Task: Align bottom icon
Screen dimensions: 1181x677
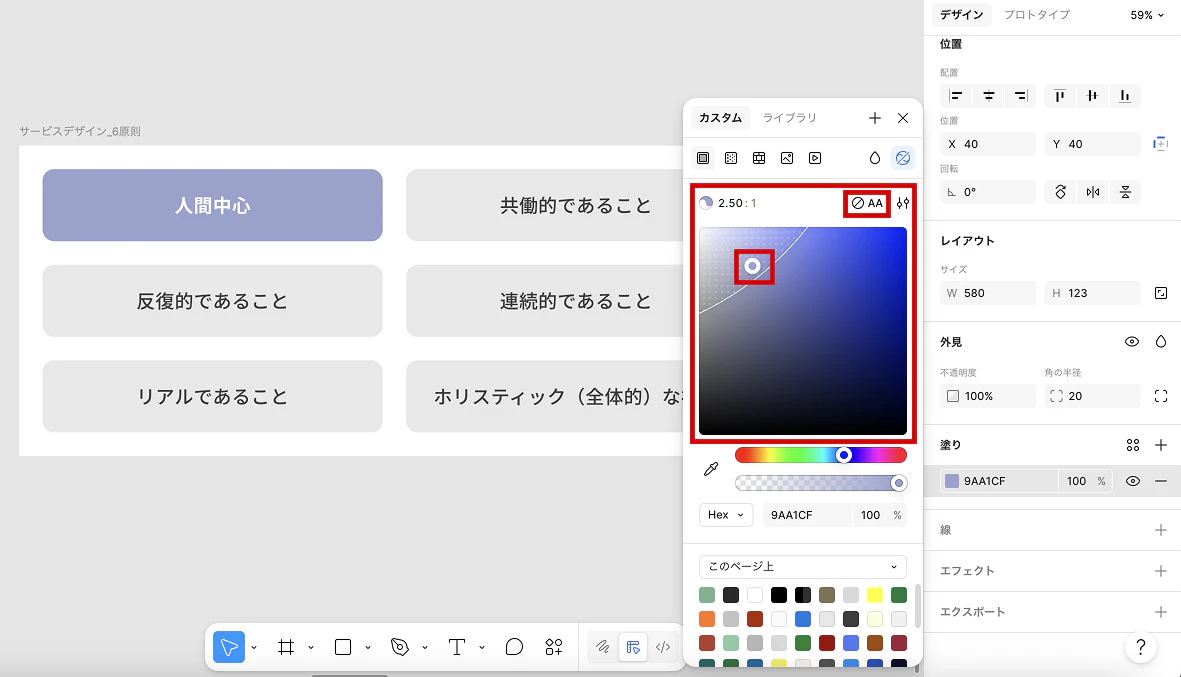Action: coord(1125,96)
